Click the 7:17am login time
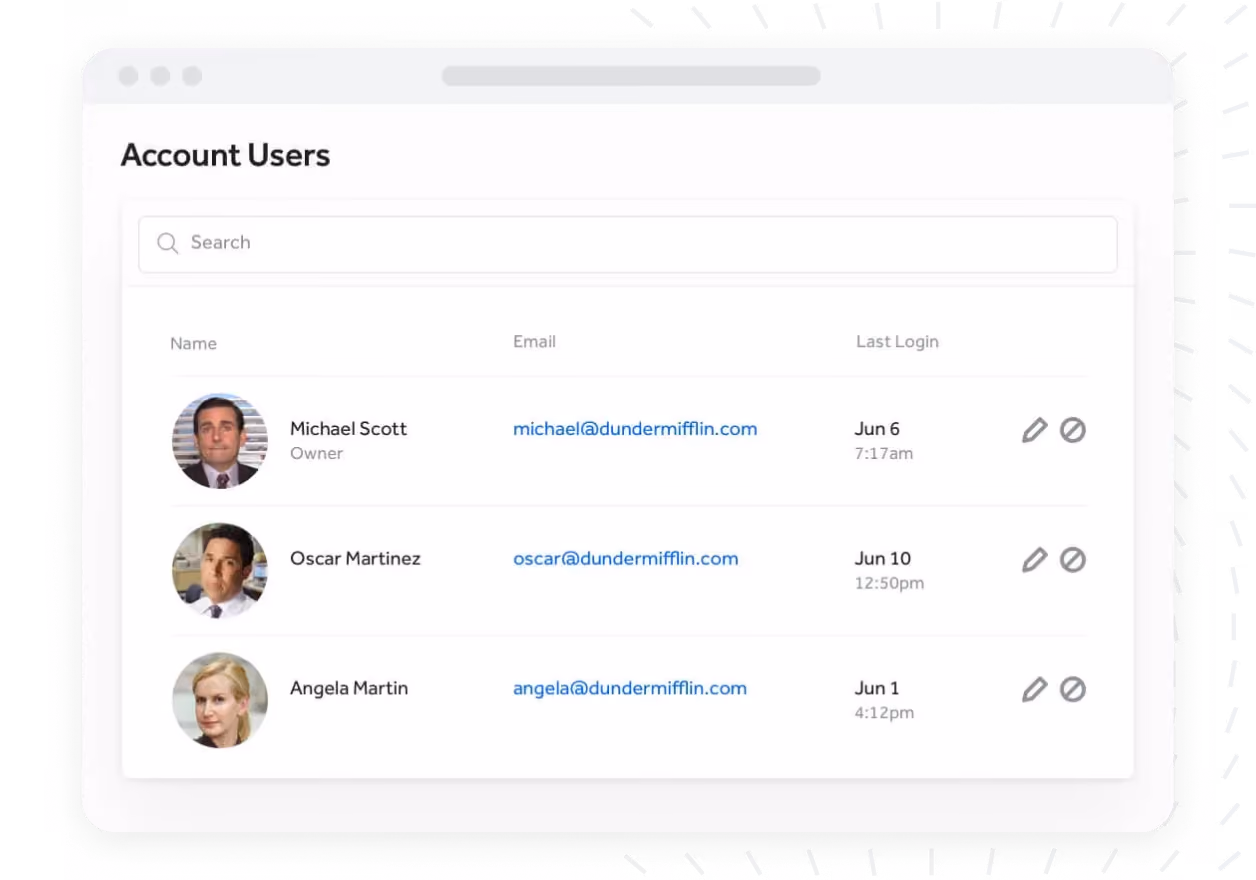Viewport: 1256px width, 880px height. [x=884, y=453]
